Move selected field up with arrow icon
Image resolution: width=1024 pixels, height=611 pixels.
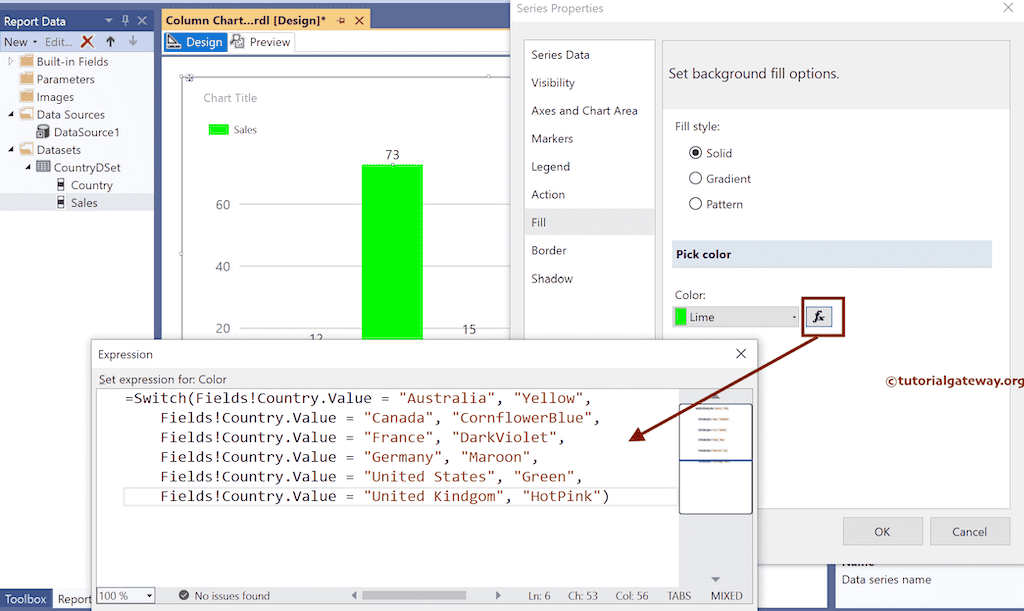(x=112, y=41)
